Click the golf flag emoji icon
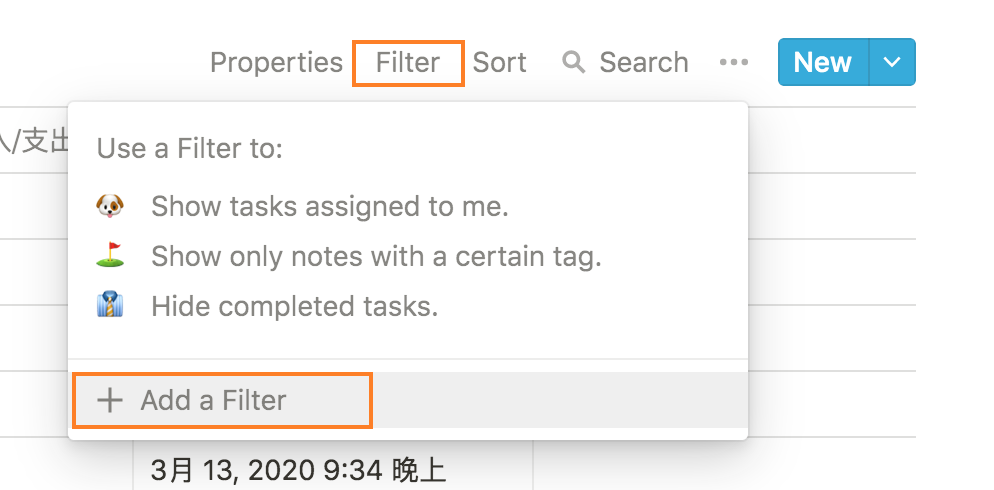 point(110,255)
